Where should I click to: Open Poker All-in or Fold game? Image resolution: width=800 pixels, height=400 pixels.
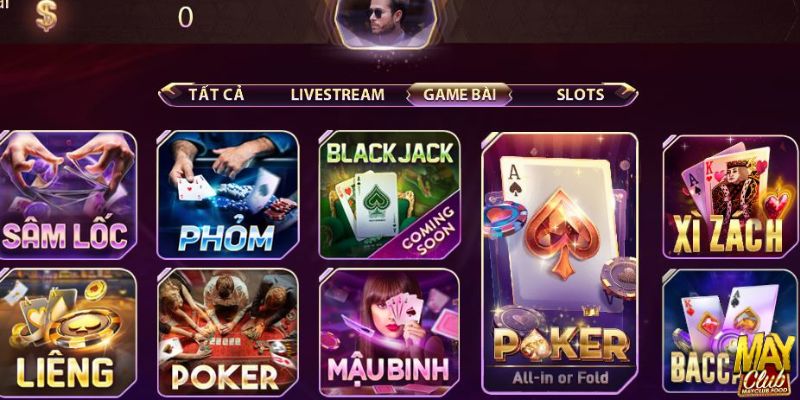click(x=560, y=263)
